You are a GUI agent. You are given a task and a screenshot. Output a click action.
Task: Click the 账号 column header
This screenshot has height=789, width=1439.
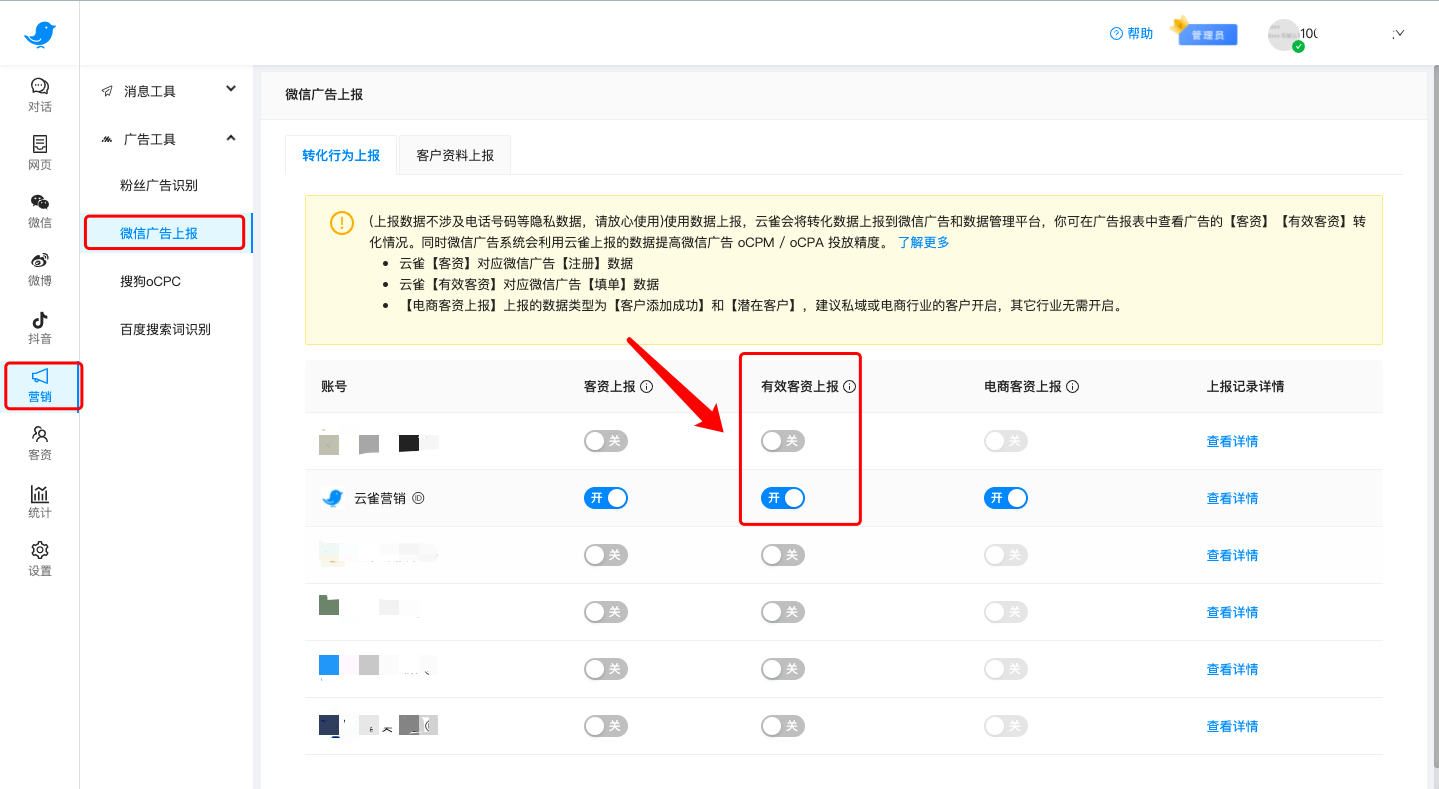point(334,386)
